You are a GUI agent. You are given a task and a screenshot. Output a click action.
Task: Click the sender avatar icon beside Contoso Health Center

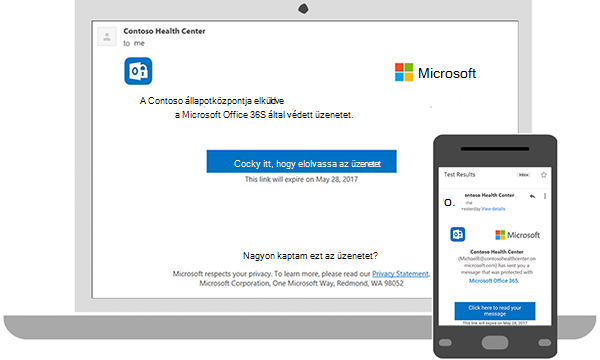[x=107, y=37]
